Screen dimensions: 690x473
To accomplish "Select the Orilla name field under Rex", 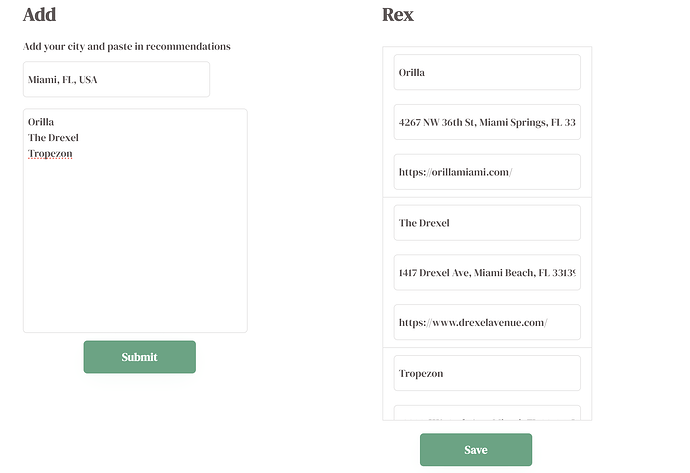I will [x=488, y=72].
